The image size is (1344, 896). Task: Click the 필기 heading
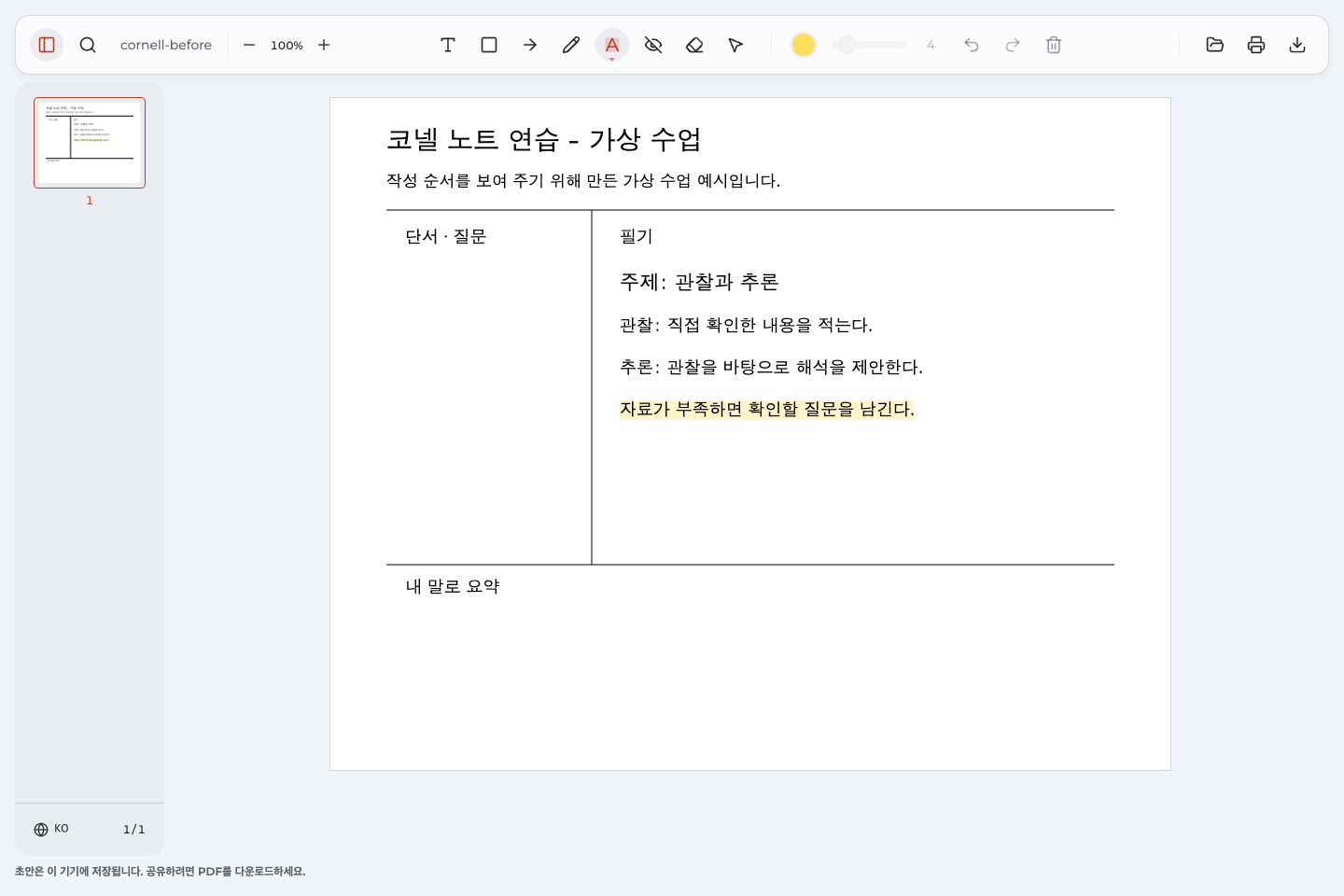click(x=637, y=236)
